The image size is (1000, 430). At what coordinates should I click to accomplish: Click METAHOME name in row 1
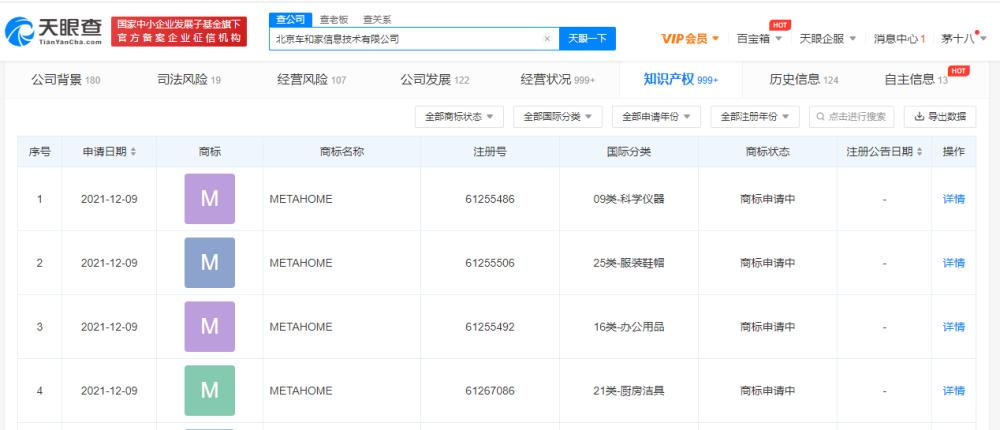tap(301, 199)
